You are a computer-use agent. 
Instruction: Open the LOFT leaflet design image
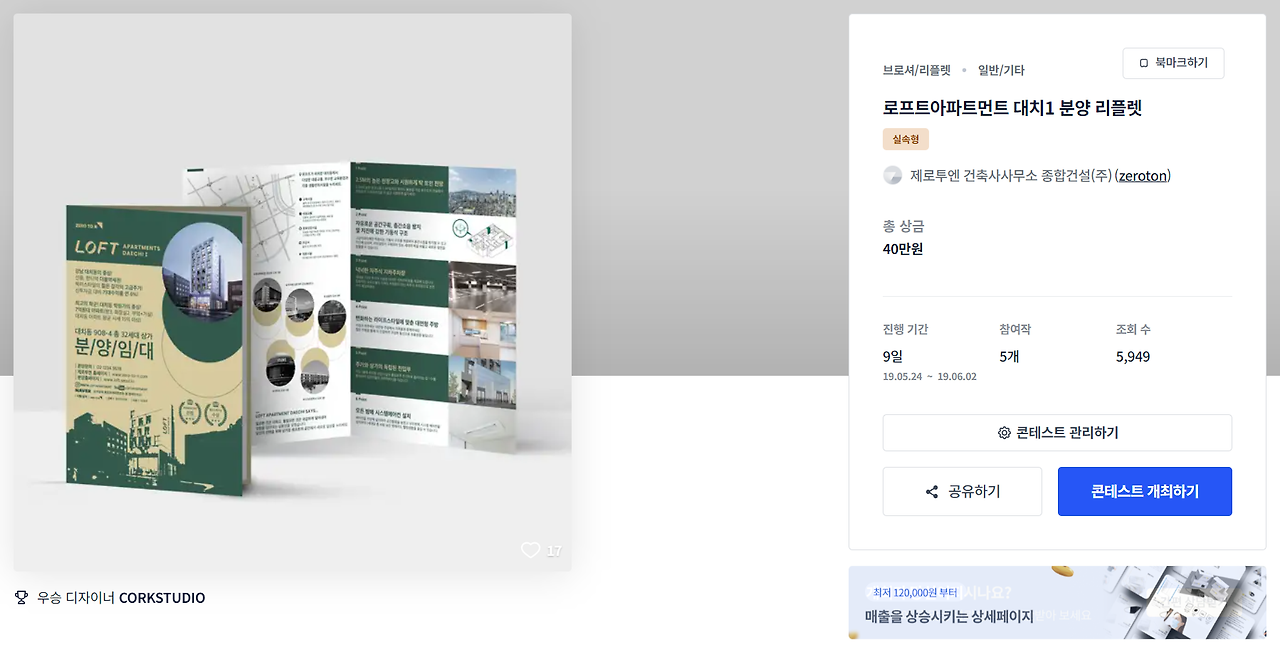click(x=292, y=292)
